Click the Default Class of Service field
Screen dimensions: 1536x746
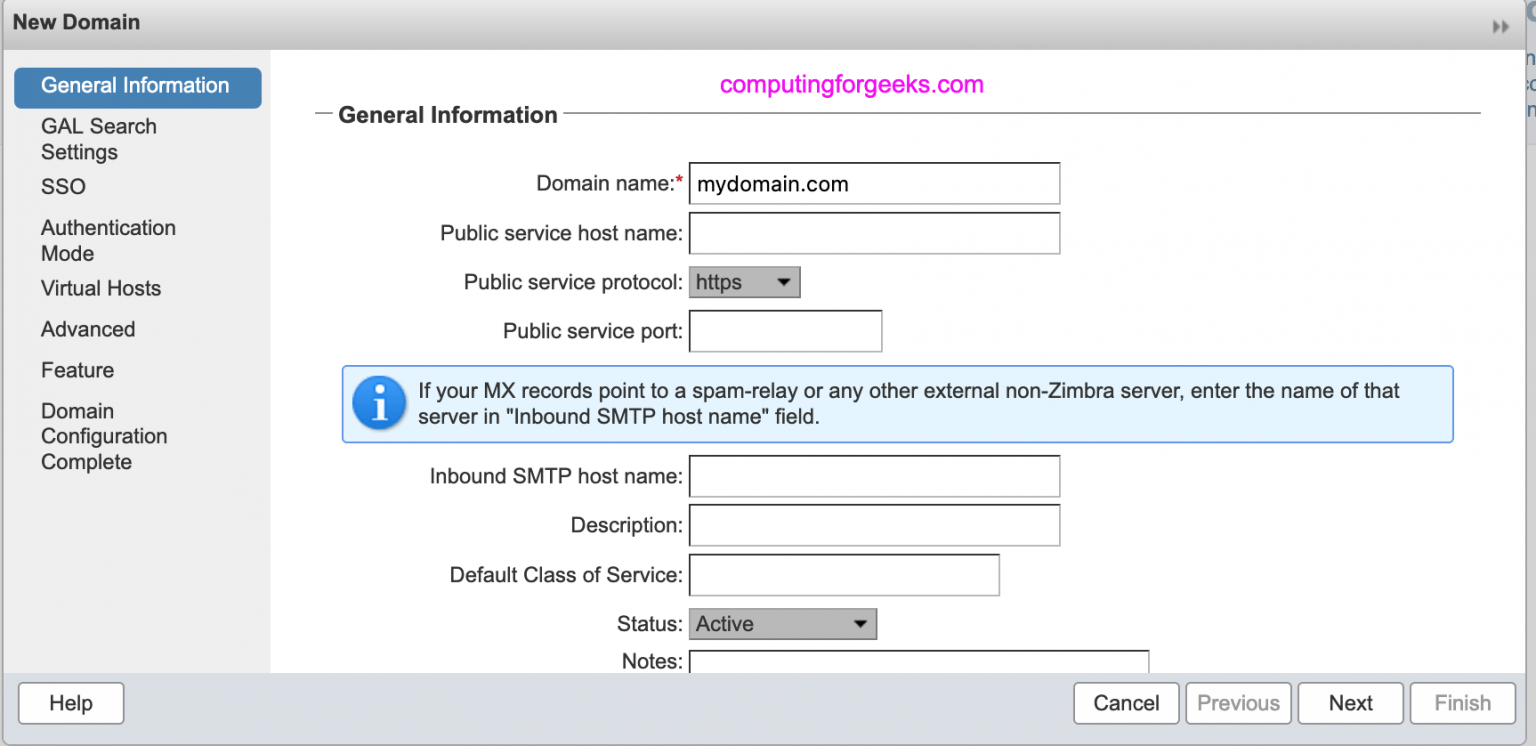(x=843, y=575)
